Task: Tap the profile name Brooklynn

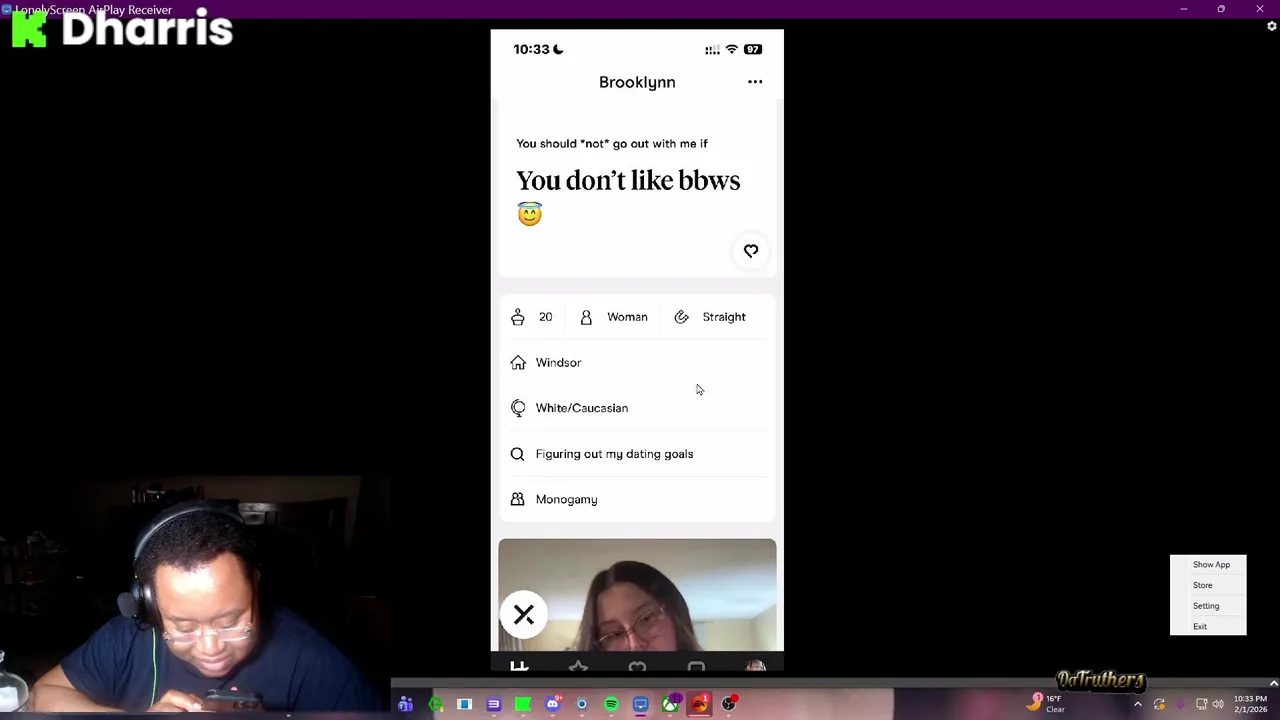Action: click(x=637, y=82)
